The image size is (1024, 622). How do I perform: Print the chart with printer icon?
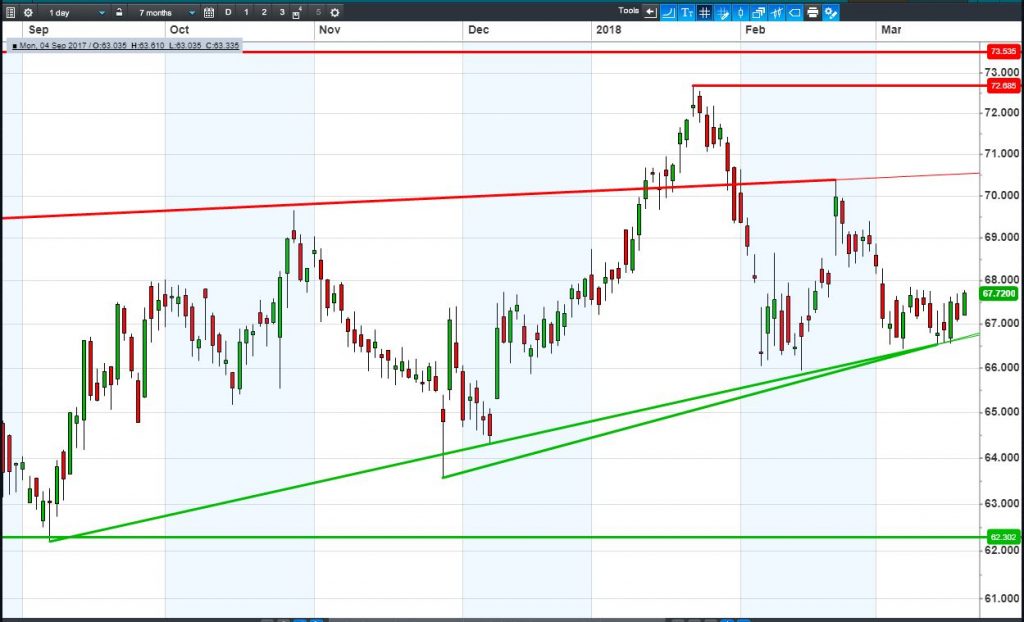coord(812,12)
